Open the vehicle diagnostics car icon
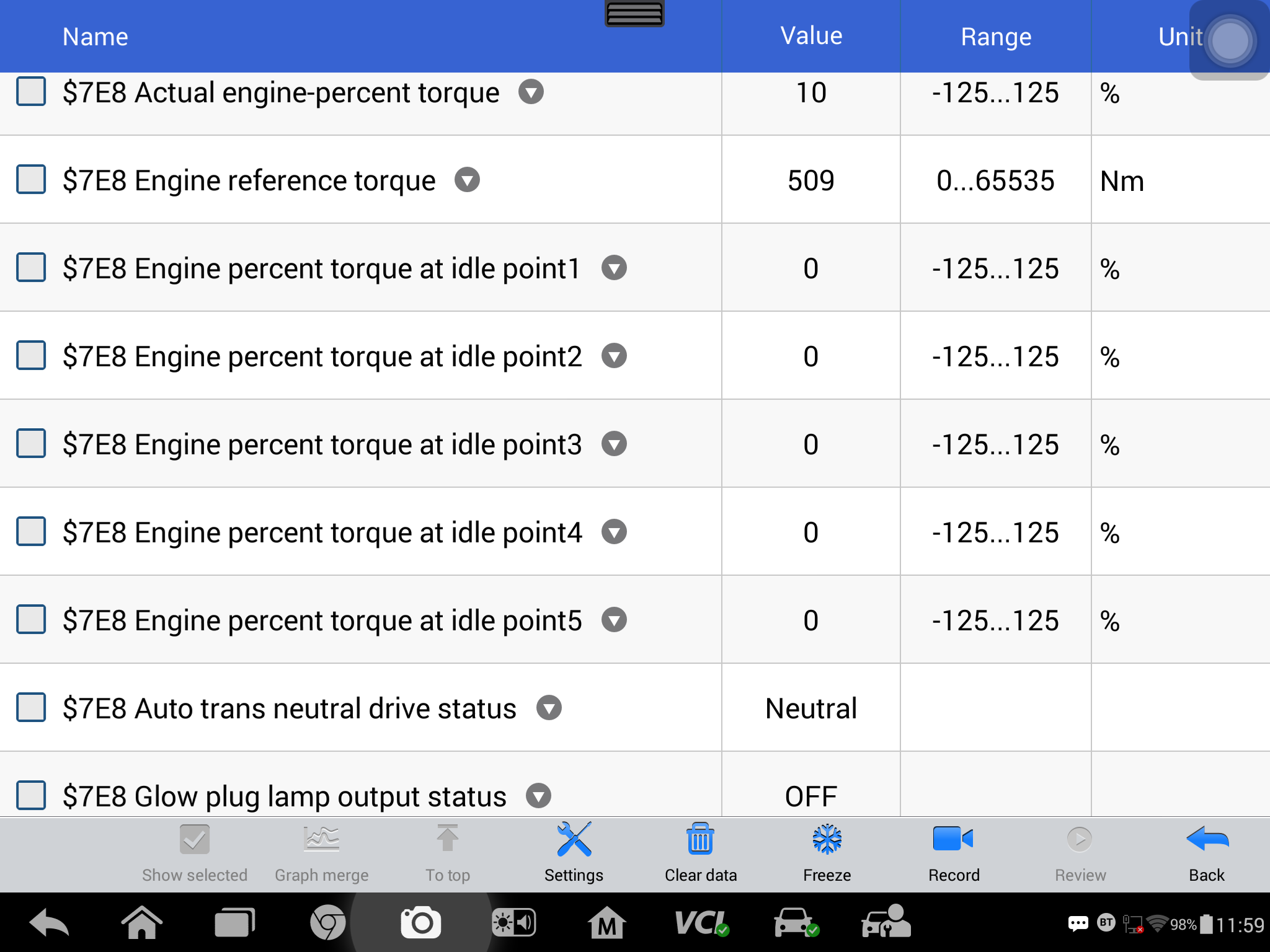1270x952 pixels. click(x=796, y=923)
